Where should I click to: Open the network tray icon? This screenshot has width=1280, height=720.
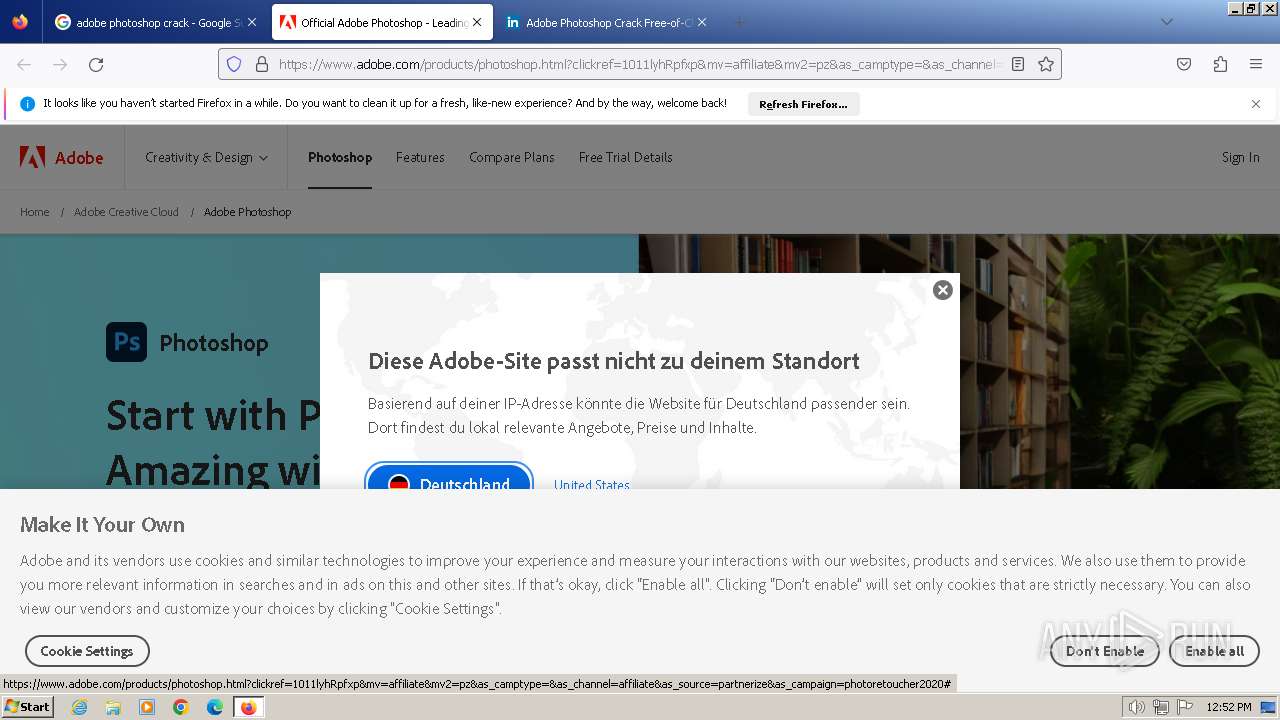click(x=1160, y=707)
